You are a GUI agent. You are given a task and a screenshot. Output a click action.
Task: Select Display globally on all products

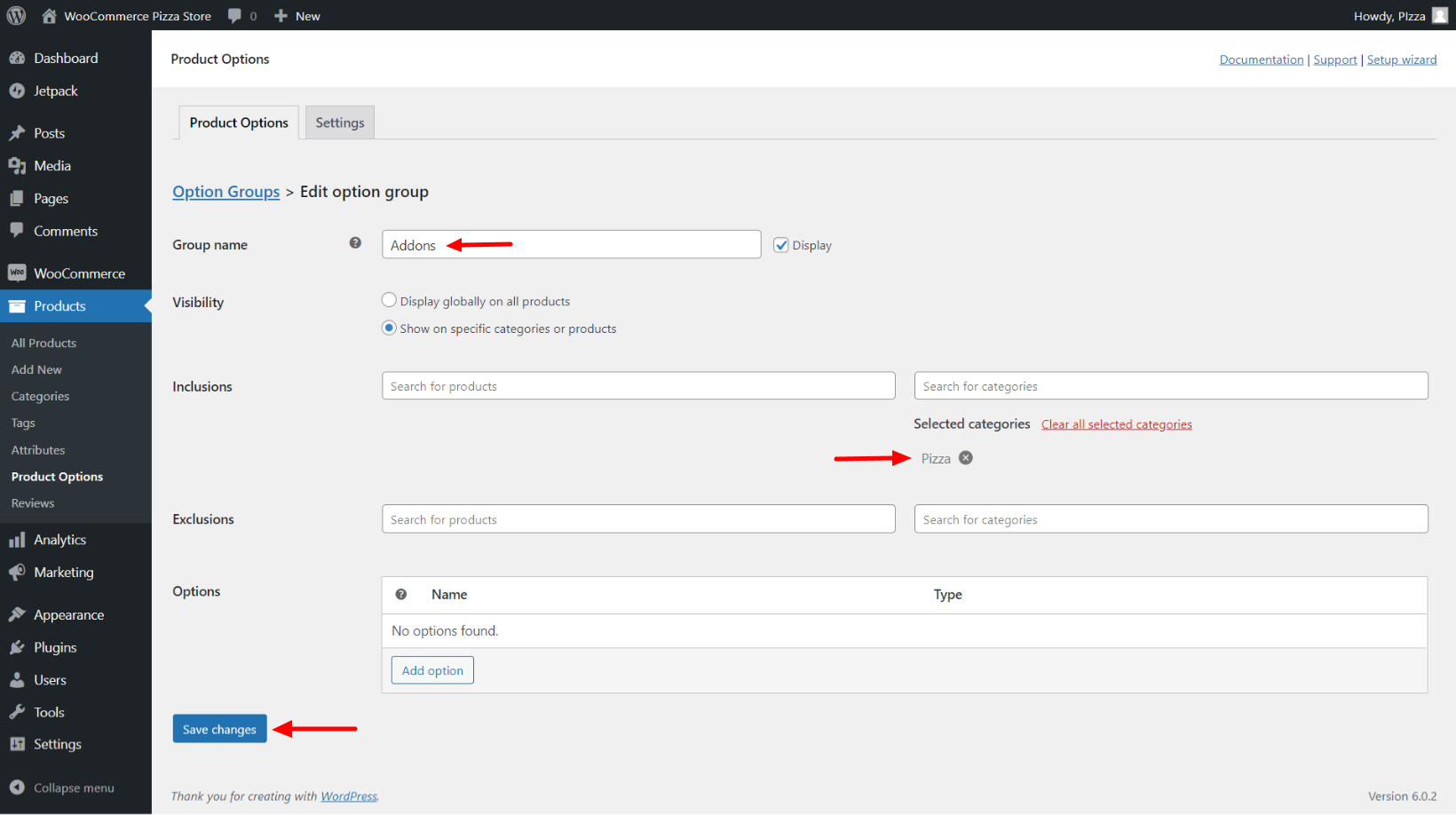tap(389, 301)
